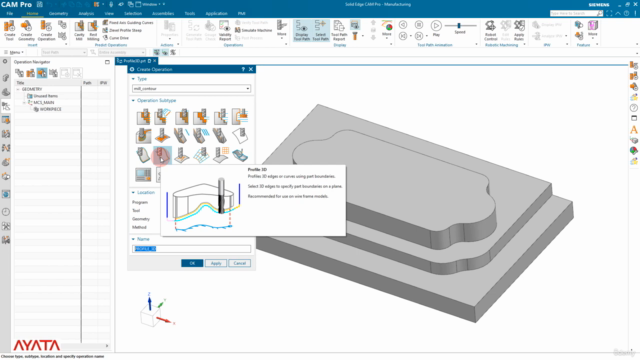Viewport: 640px width, 360px height.
Task: Select the subtype icon left of Profile 3D
Action: (x=143, y=156)
